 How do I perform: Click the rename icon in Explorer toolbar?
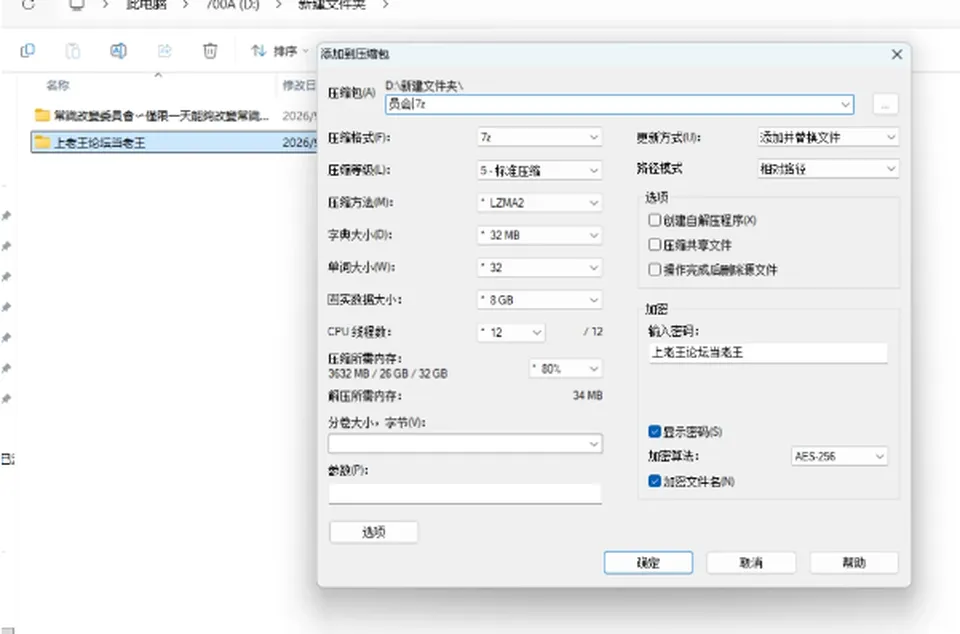pos(118,51)
